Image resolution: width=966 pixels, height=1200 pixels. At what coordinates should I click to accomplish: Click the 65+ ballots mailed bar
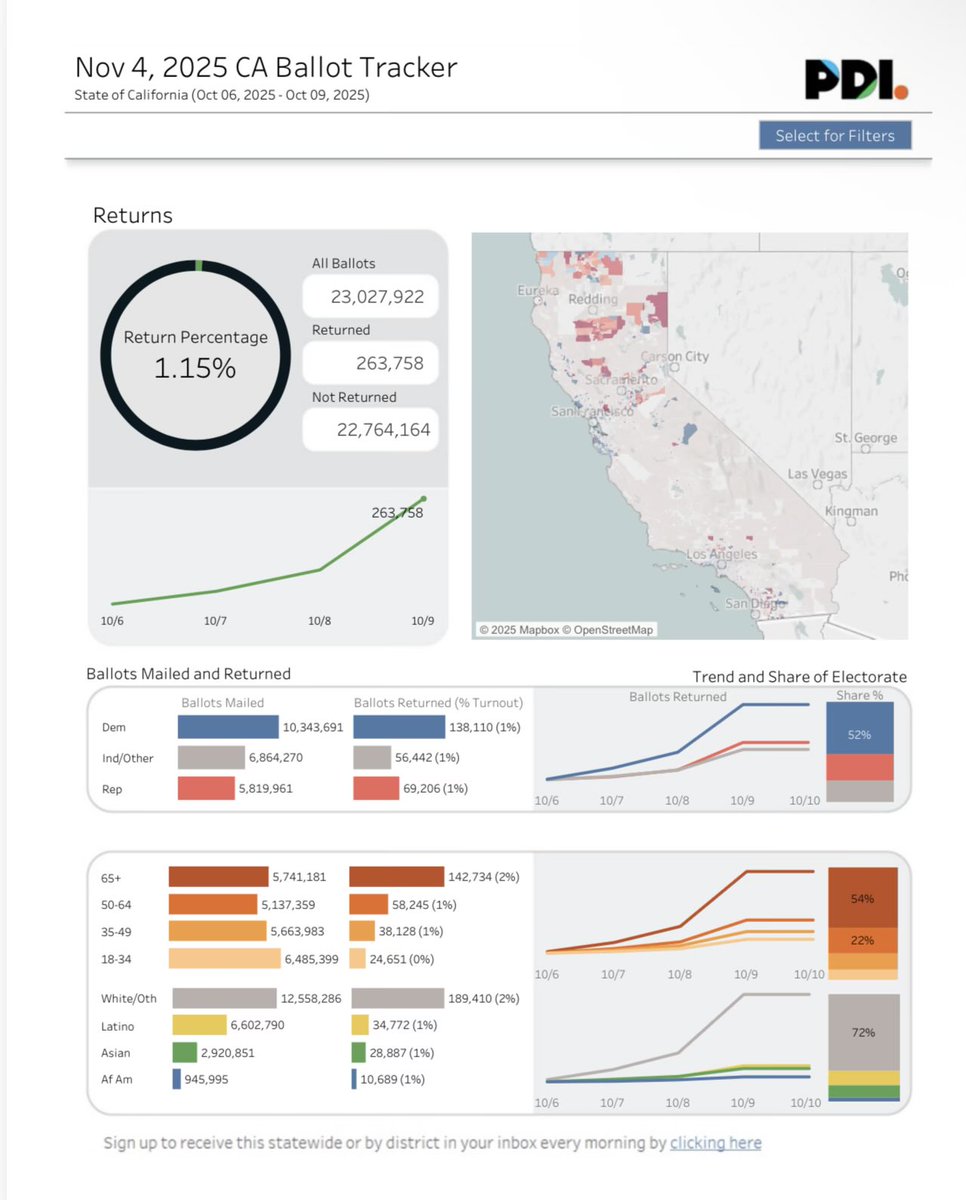219,877
